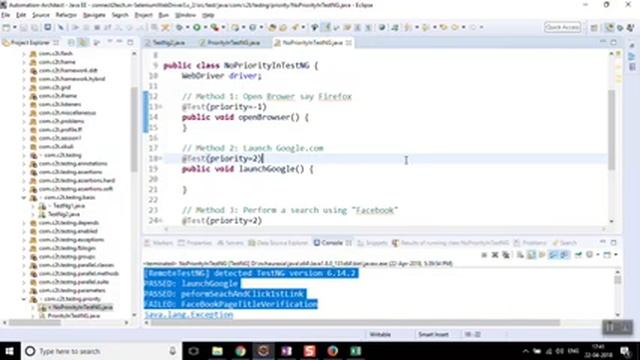Click the New file toolbar icon
The height and width of the screenshot is (360, 640).
[x=6, y=27]
